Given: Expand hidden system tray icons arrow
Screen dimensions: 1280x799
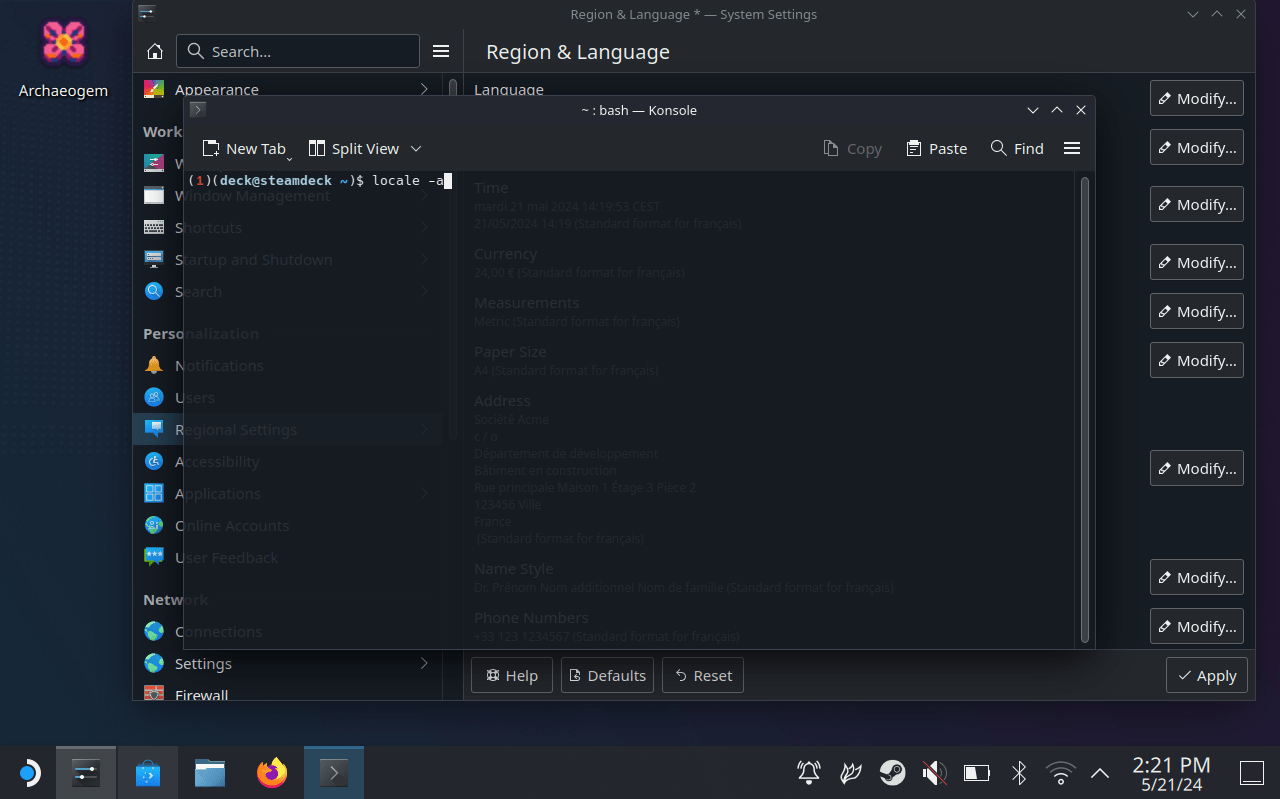Looking at the screenshot, I should (1100, 772).
